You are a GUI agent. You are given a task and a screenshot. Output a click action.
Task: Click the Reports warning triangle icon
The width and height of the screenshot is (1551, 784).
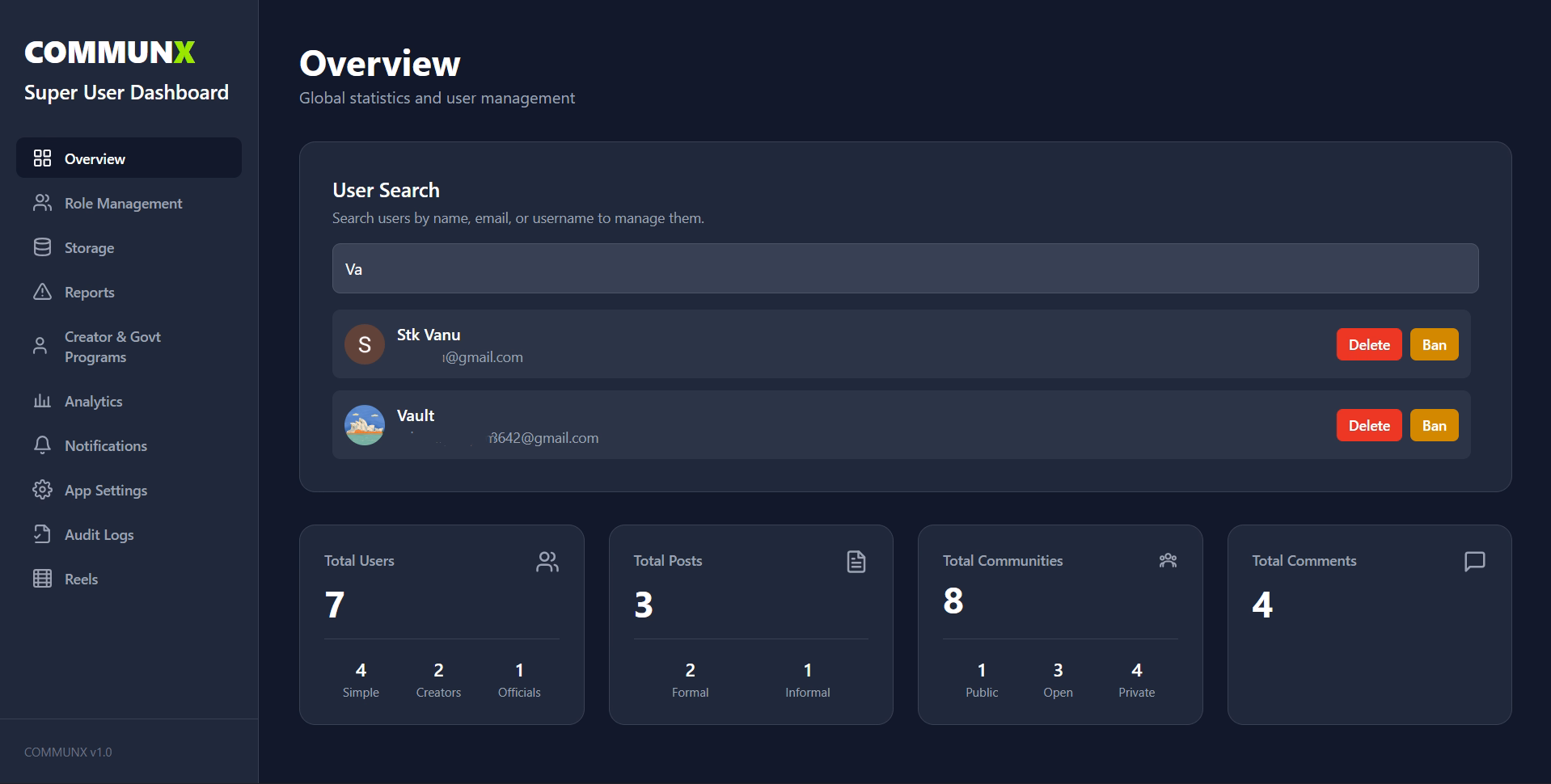click(x=43, y=292)
